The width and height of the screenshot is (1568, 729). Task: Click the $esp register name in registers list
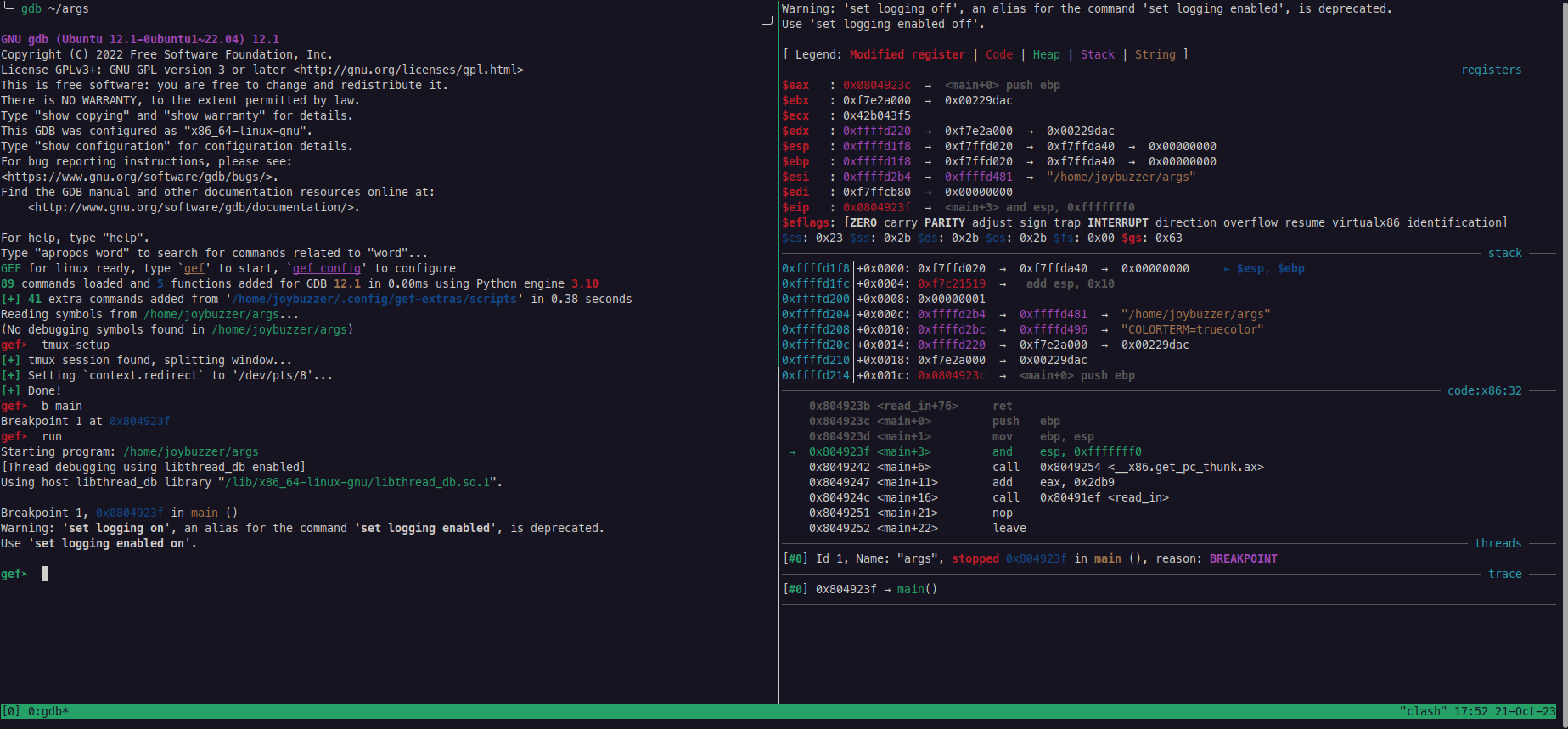795,146
